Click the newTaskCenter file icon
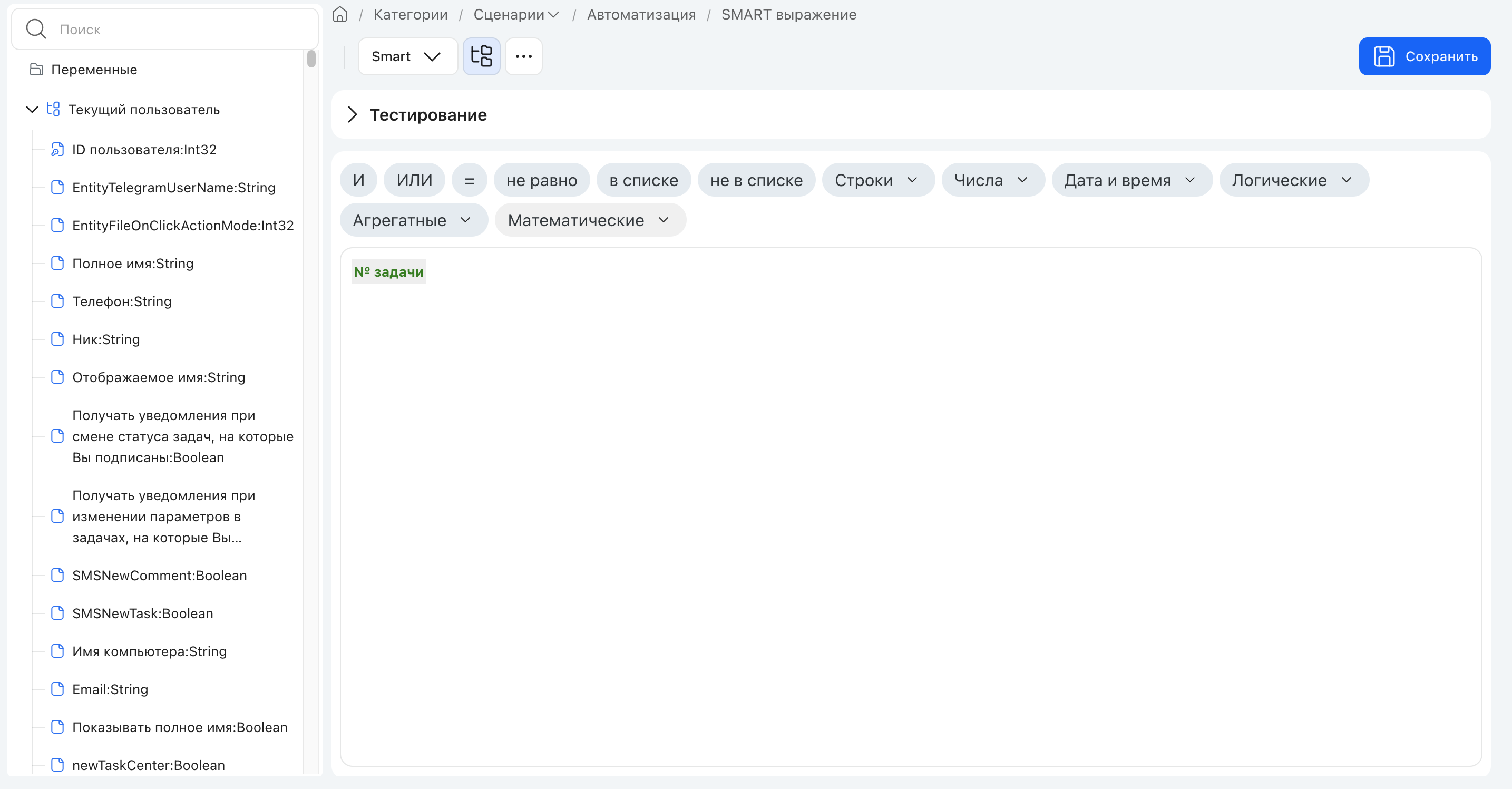Viewport: 1512px width, 789px height. tap(57, 765)
